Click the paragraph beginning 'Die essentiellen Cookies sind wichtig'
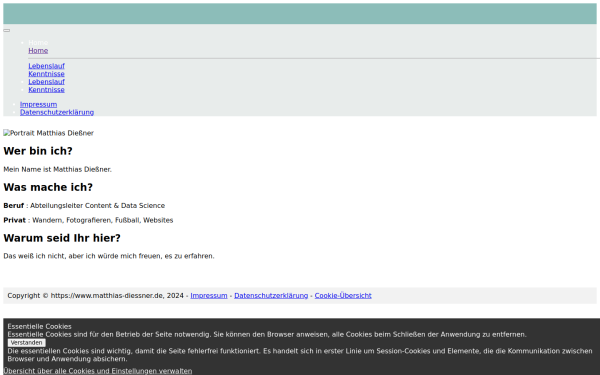The image size is (600, 375). click(300, 355)
